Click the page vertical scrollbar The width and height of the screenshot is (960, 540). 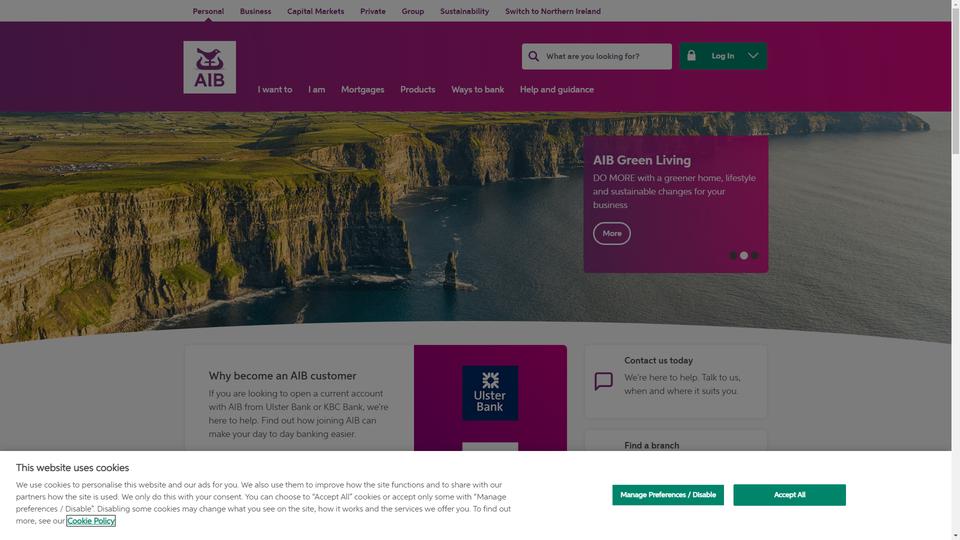coord(956,270)
